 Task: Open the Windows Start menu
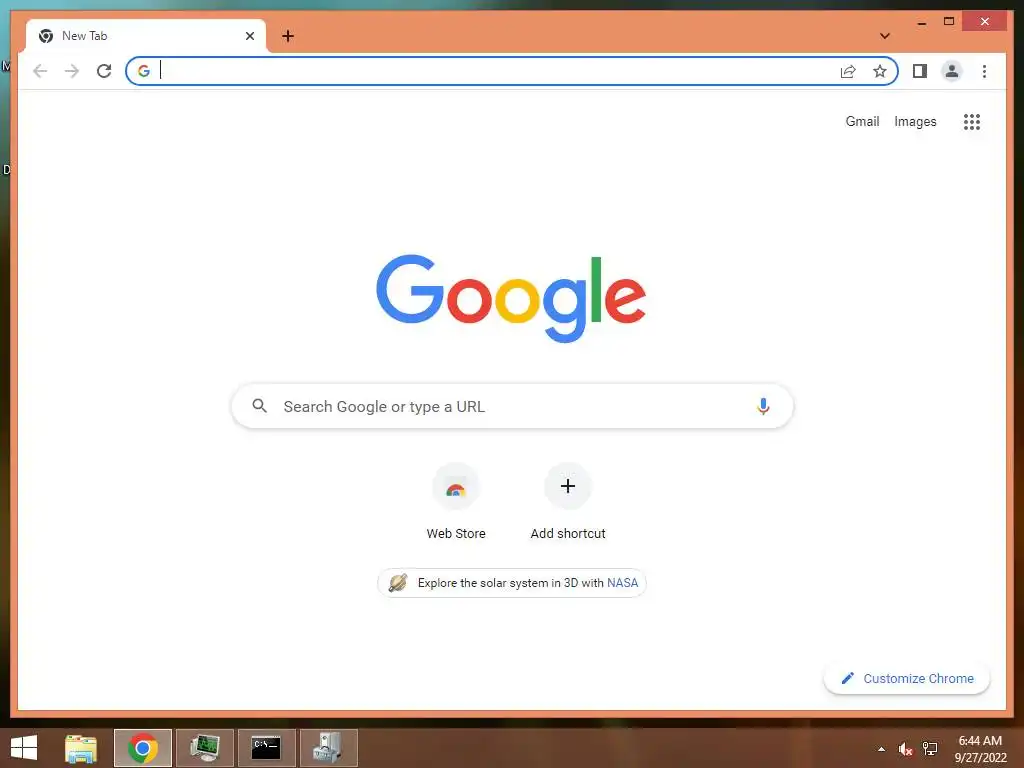tap(24, 748)
